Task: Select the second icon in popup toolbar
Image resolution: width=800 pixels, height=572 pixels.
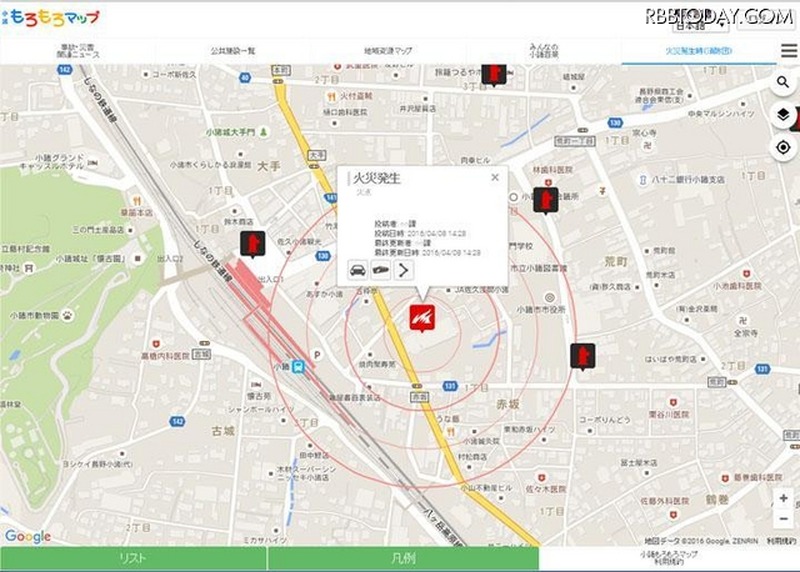Action: coord(381,270)
